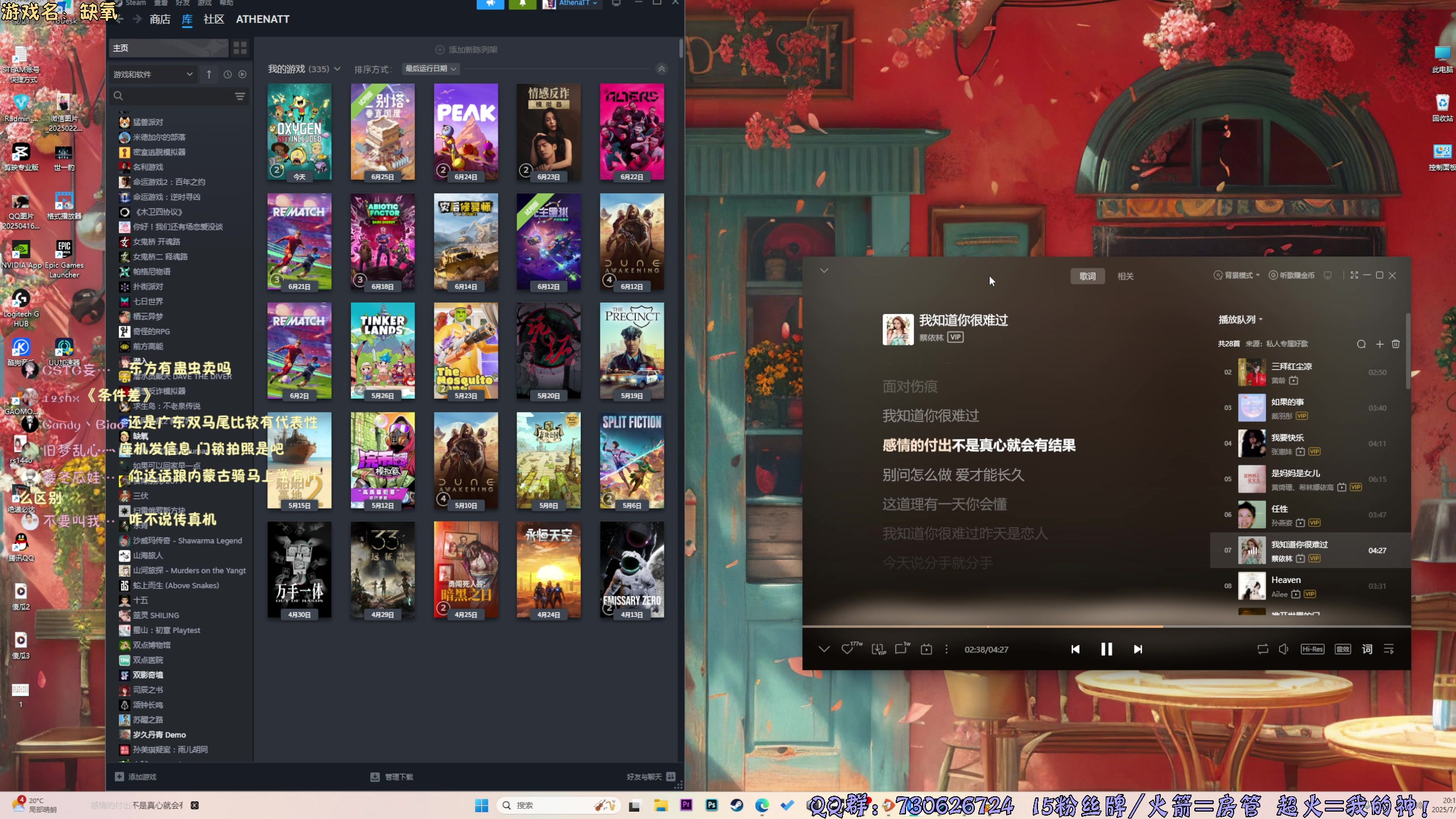Open the PEAK game cover

point(466,132)
